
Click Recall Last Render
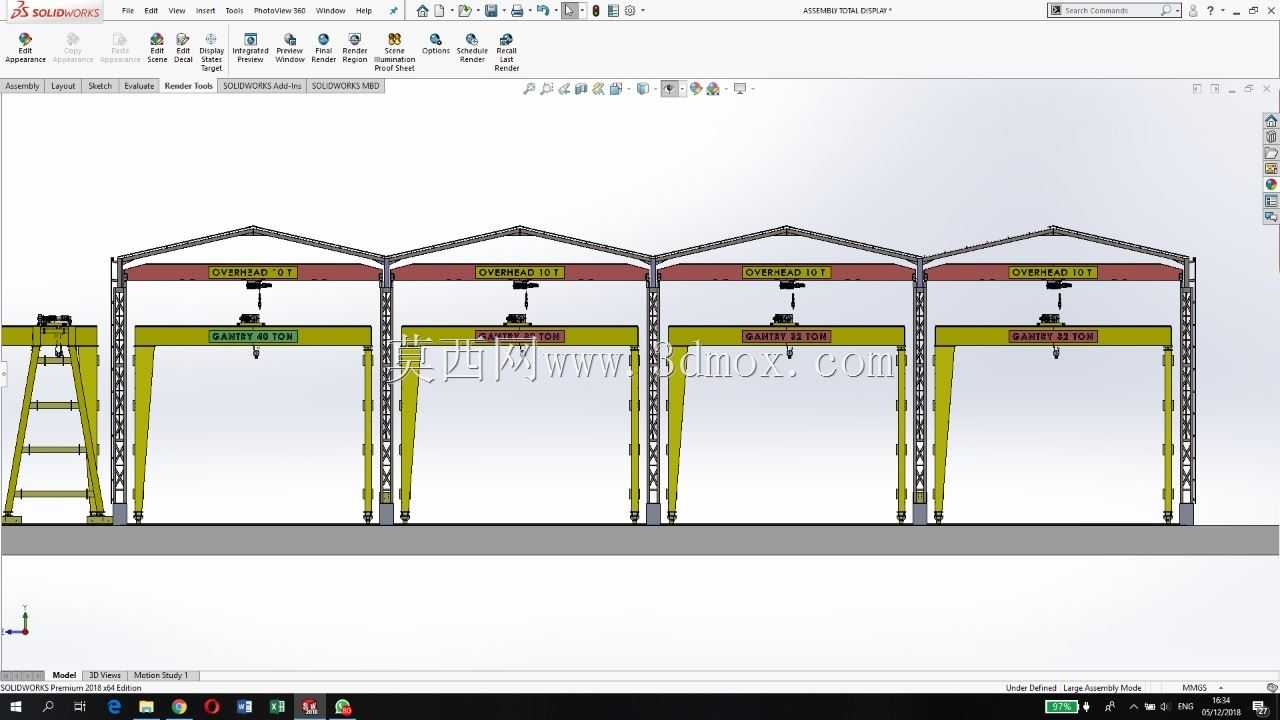coord(507,53)
